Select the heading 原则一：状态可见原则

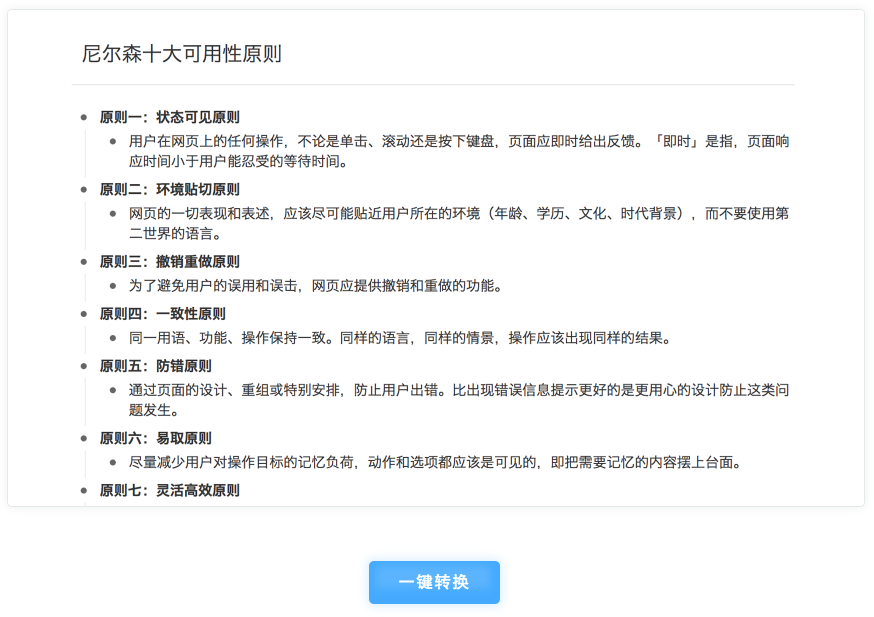coord(169,117)
